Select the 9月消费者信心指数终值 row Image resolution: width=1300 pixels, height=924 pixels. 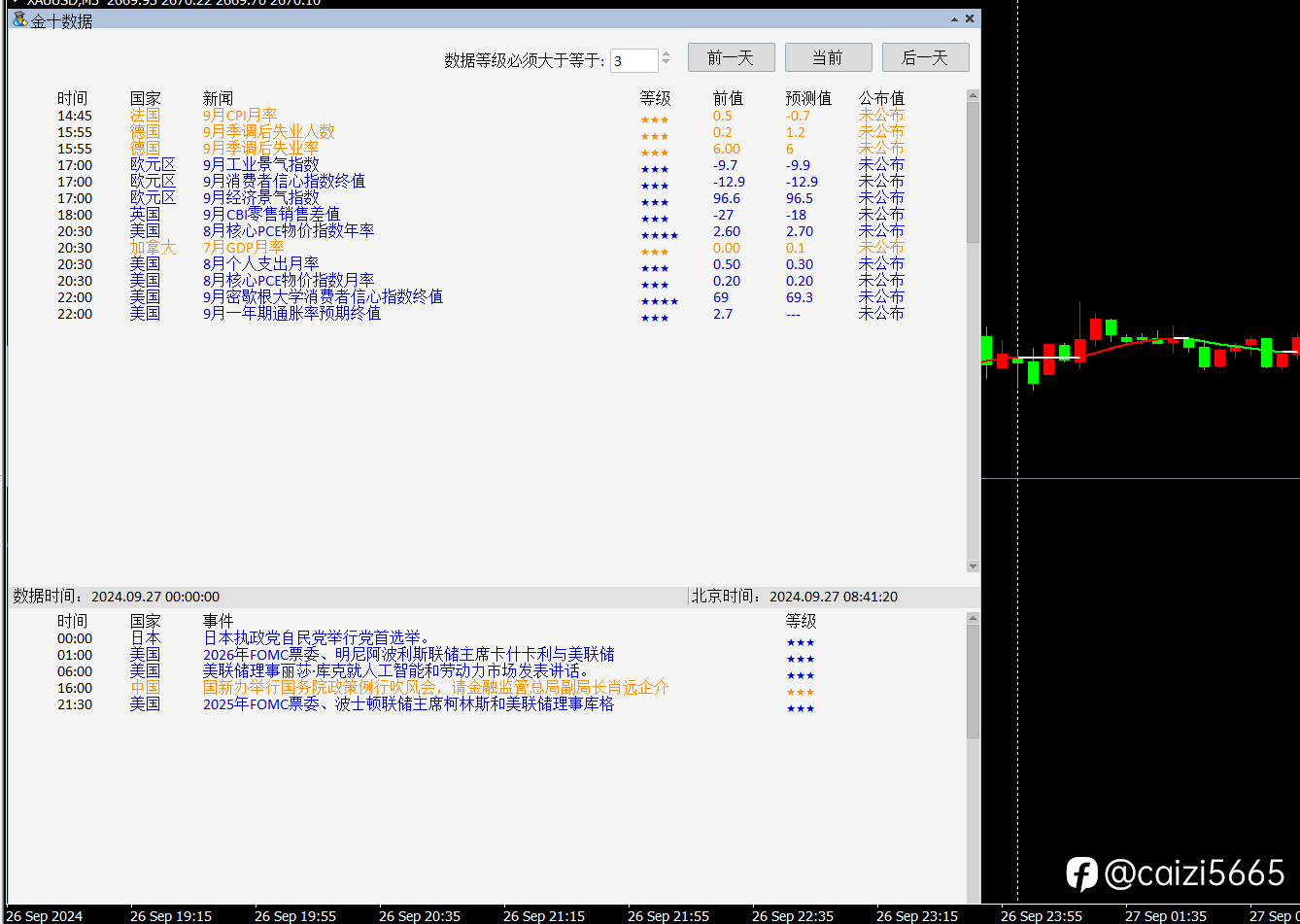tap(481, 182)
